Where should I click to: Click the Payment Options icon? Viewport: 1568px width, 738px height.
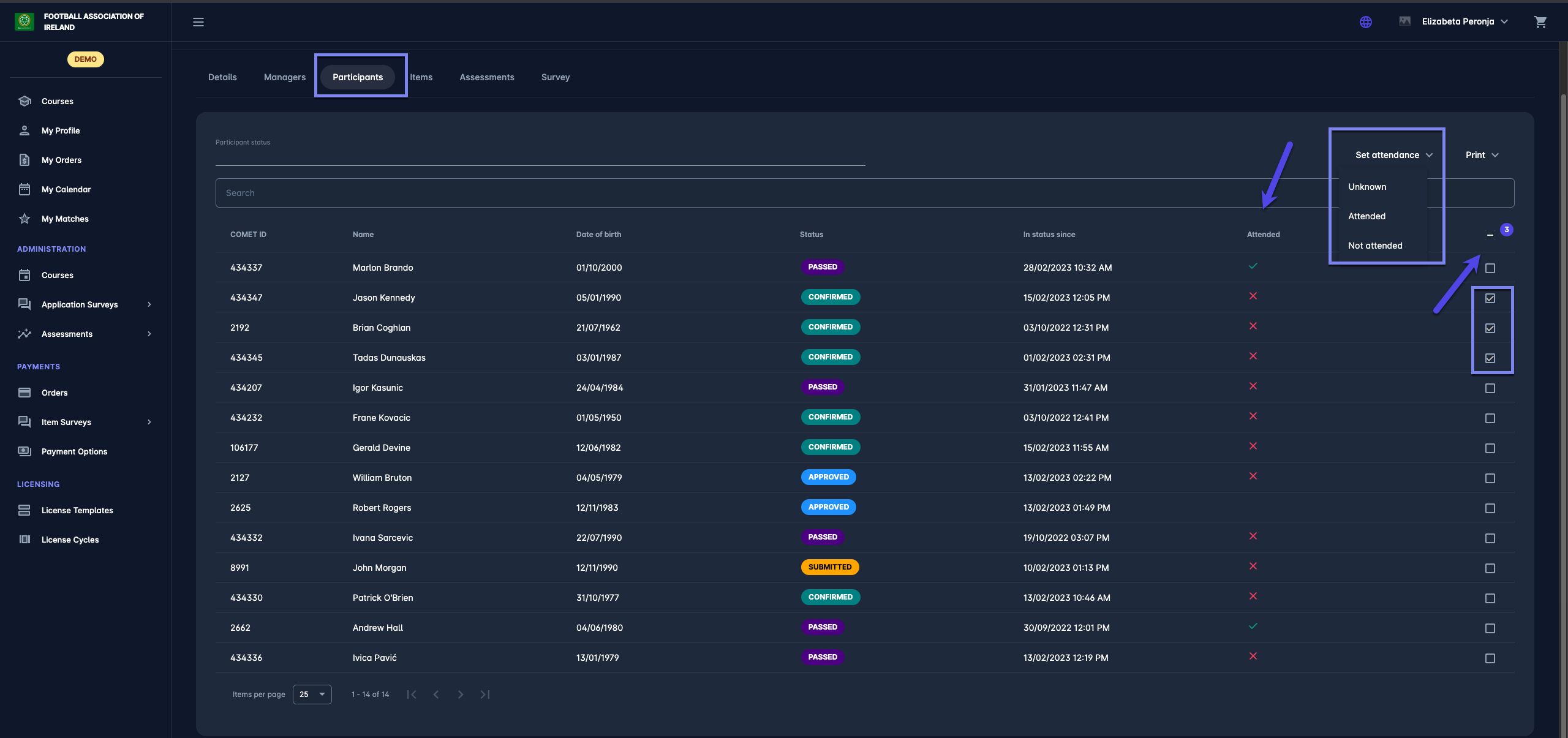coord(24,451)
